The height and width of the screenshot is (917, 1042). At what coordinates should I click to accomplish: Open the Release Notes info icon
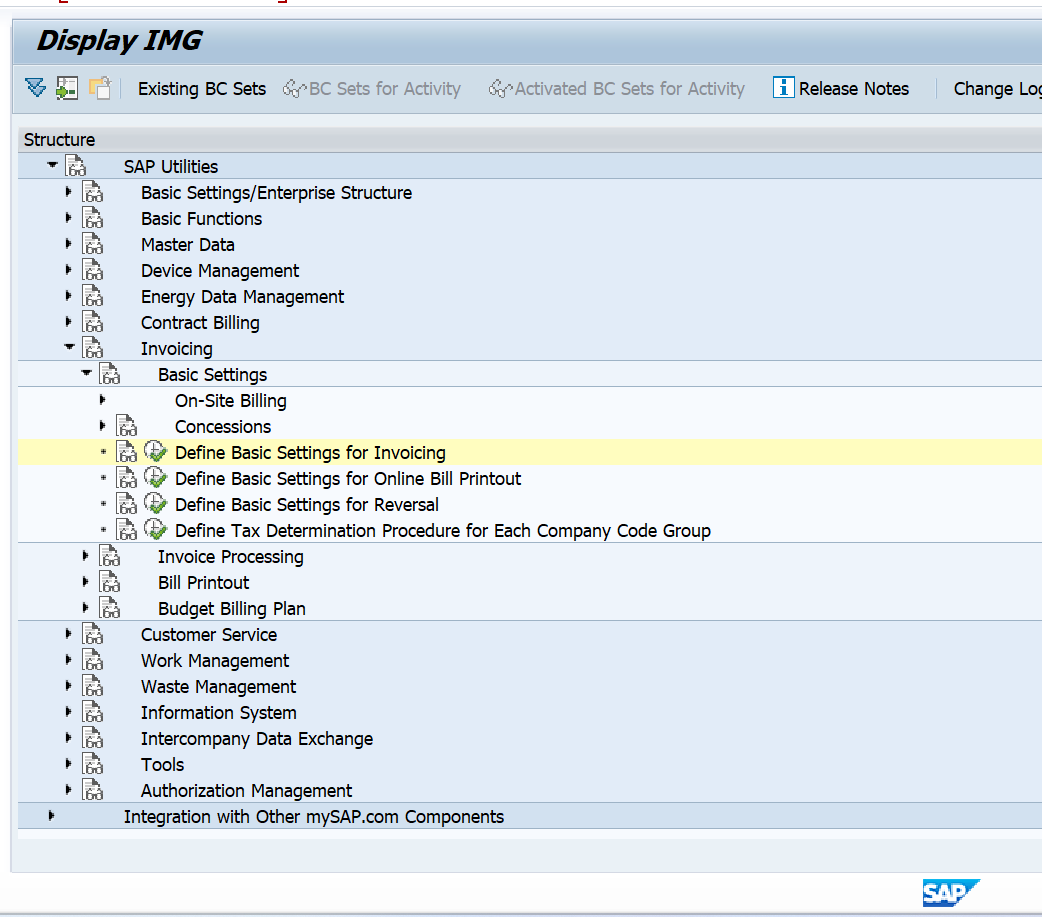[783, 88]
